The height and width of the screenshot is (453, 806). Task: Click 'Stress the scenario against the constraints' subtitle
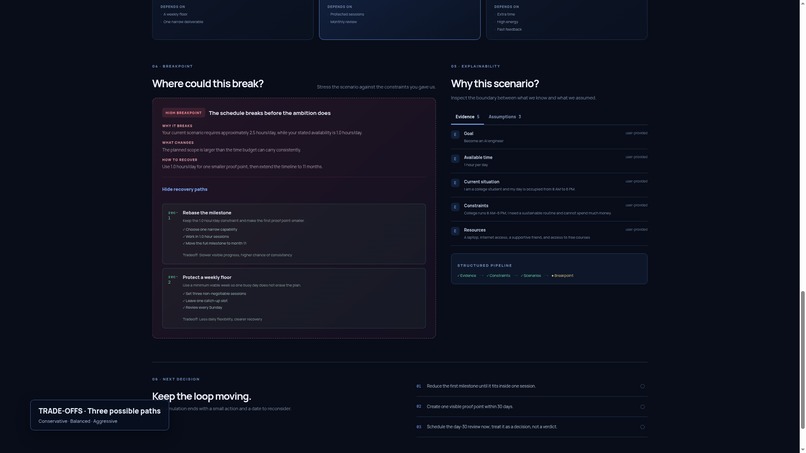coord(376,87)
